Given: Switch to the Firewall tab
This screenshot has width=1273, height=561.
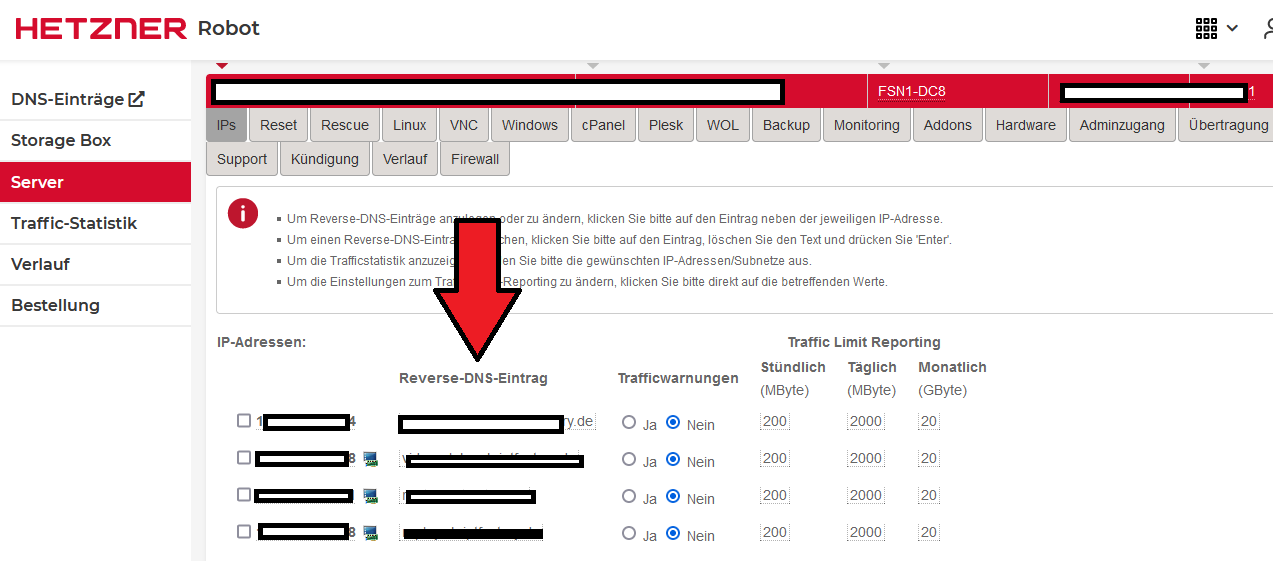Looking at the screenshot, I should [x=474, y=159].
